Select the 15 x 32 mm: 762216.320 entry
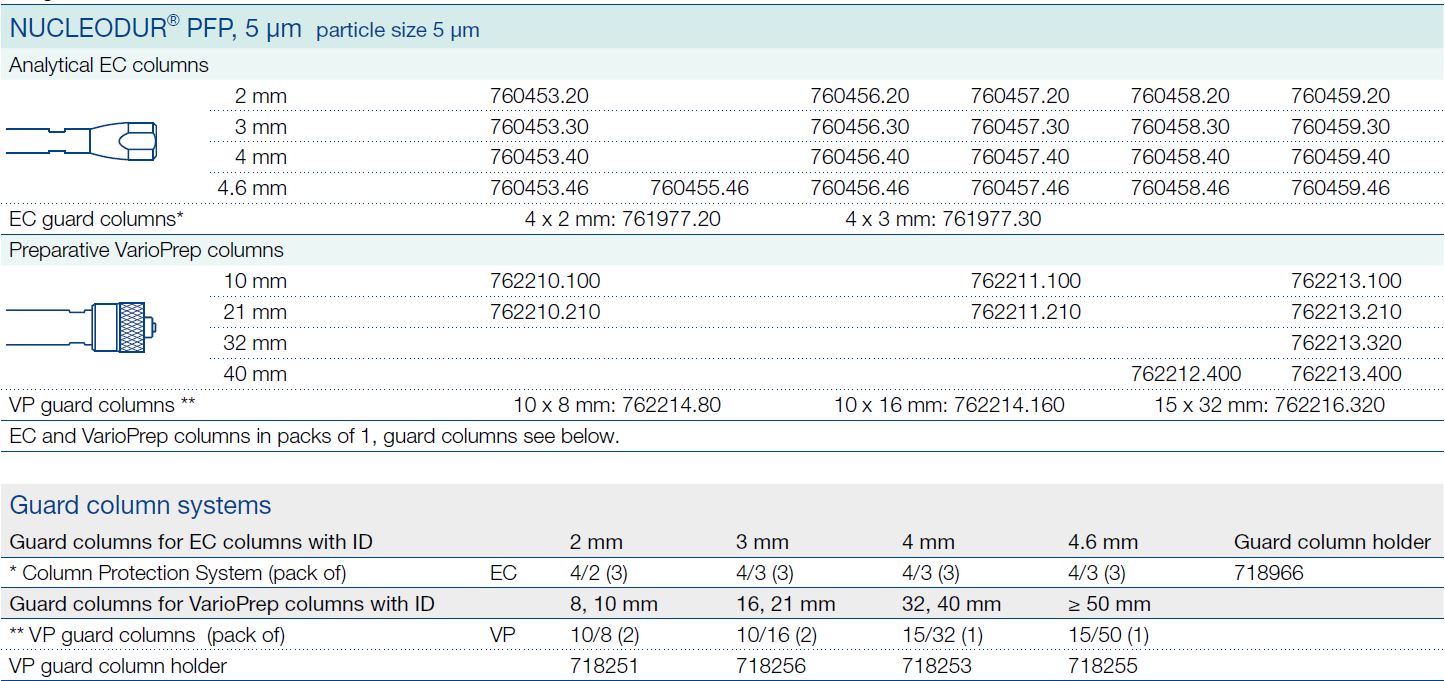 1269,405
